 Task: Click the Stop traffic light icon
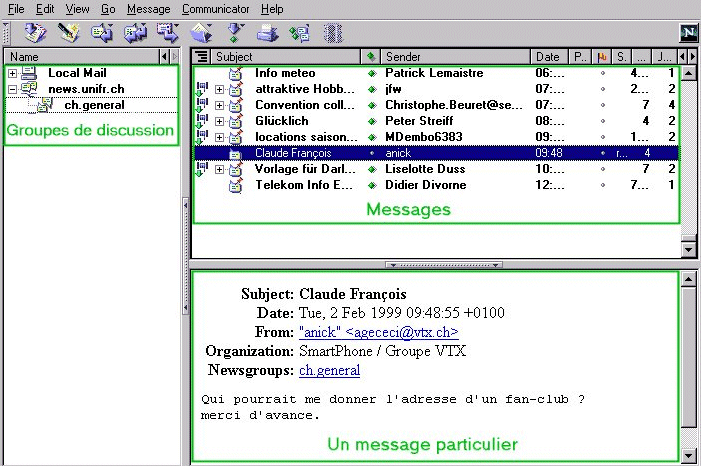click(x=333, y=33)
